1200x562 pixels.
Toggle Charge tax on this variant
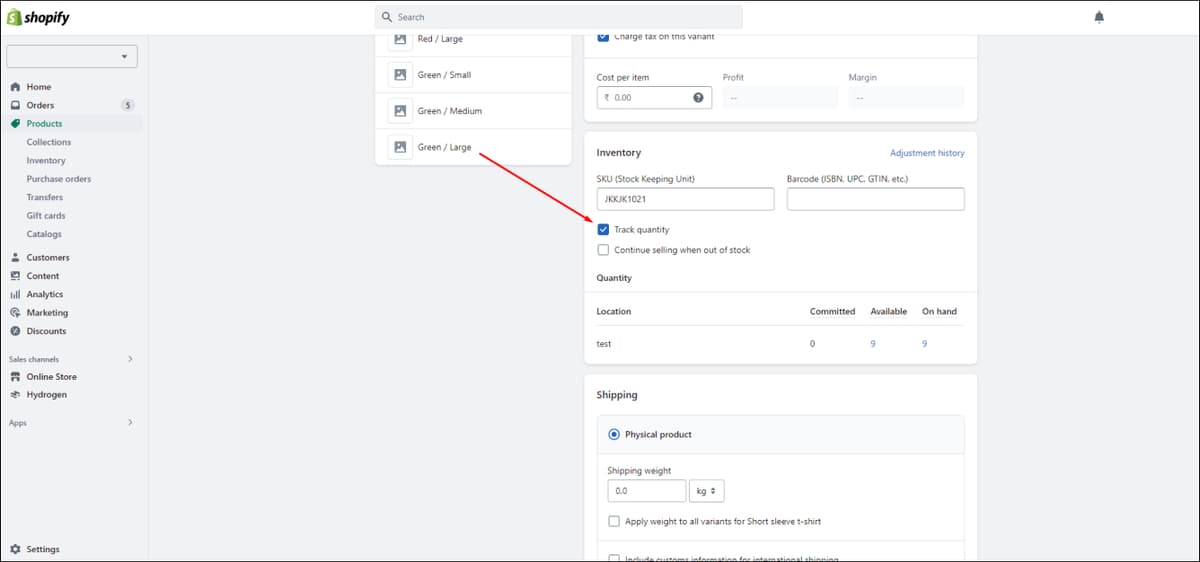pyautogui.click(x=603, y=38)
